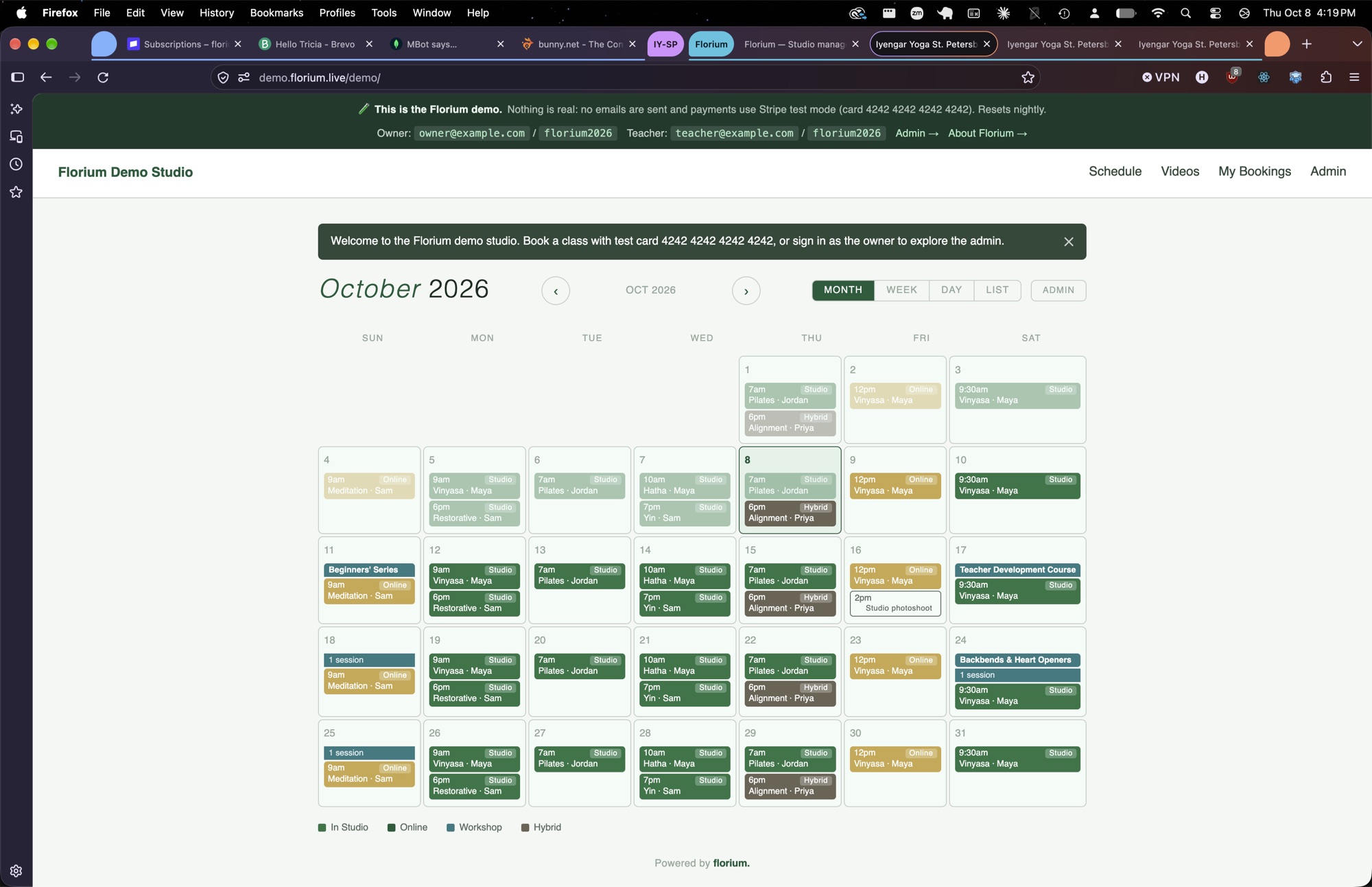
Task: Dismiss the welcome banner with X
Action: (x=1069, y=241)
